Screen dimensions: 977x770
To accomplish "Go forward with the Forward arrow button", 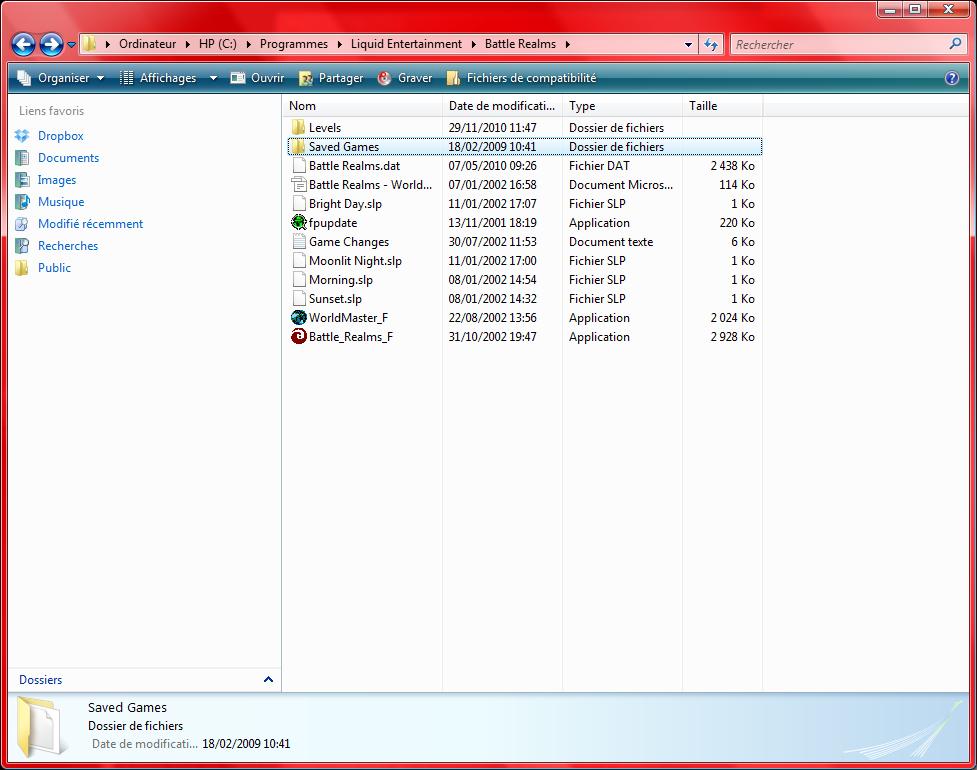I will coord(51,44).
